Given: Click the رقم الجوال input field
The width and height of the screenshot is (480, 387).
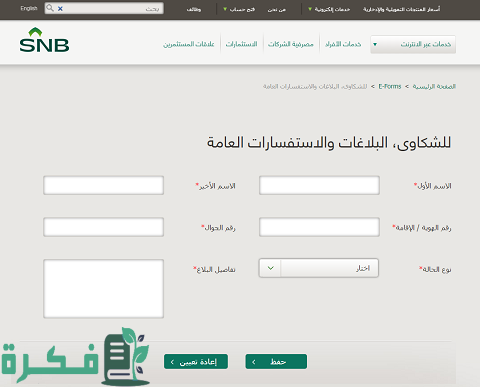Looking at the screenshot, I should pyautogui.click(x=103, y=227).
